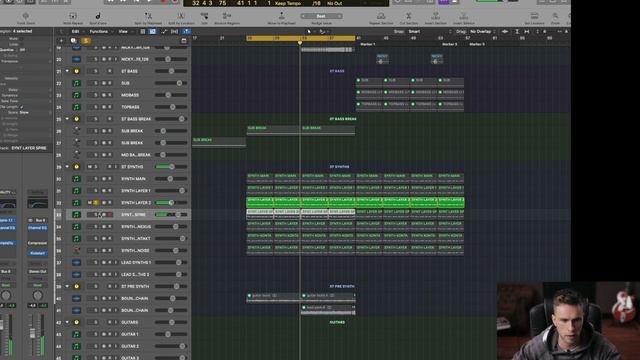
Task: Collapse the ST BASS track stack
Action: click(x=67, y=71)
